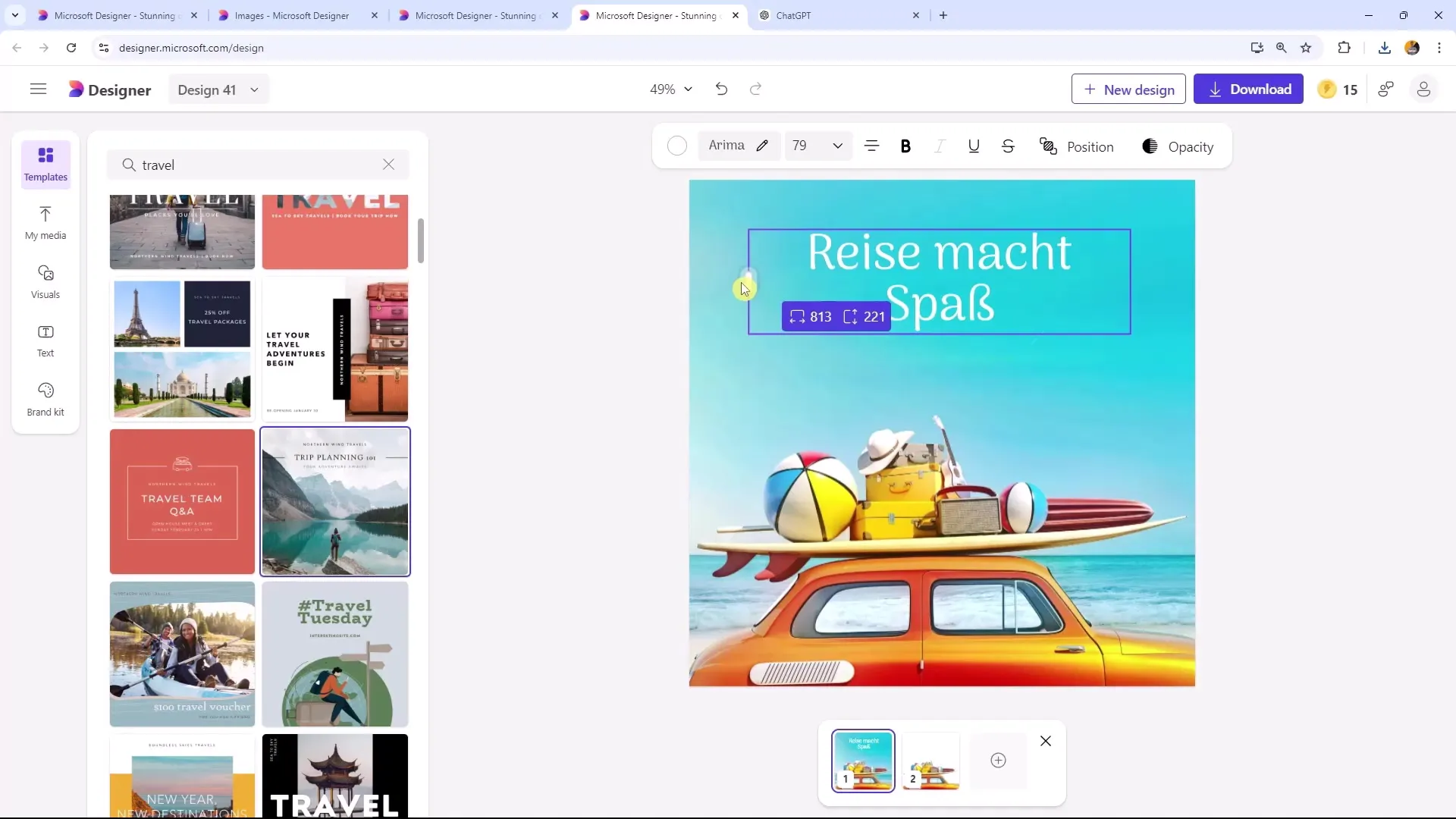Toggle the italic text formatting
The image size is (1456, 819).
[940, 147]
